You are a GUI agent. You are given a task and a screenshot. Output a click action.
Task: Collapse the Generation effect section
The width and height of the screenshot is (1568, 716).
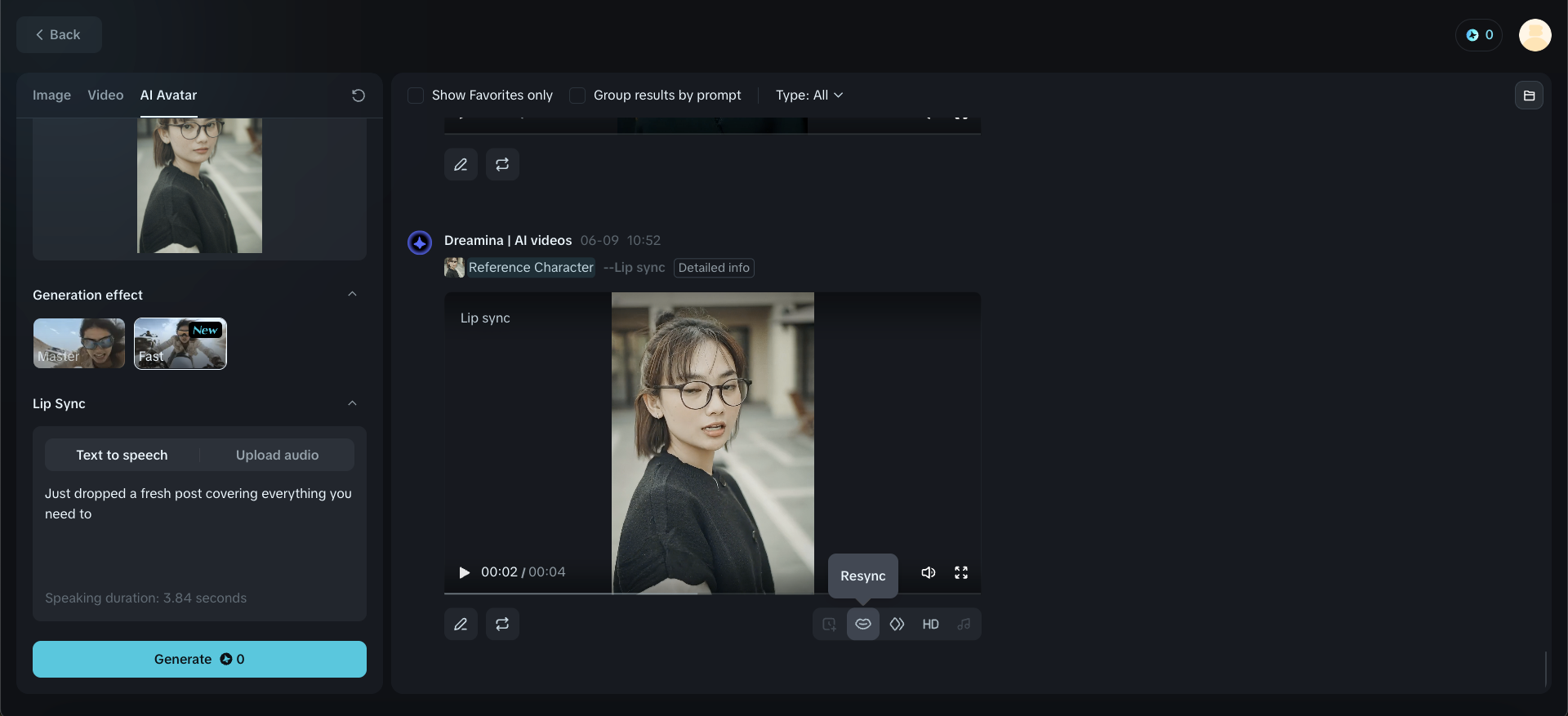pyautogui.click(x=352, y=295)
